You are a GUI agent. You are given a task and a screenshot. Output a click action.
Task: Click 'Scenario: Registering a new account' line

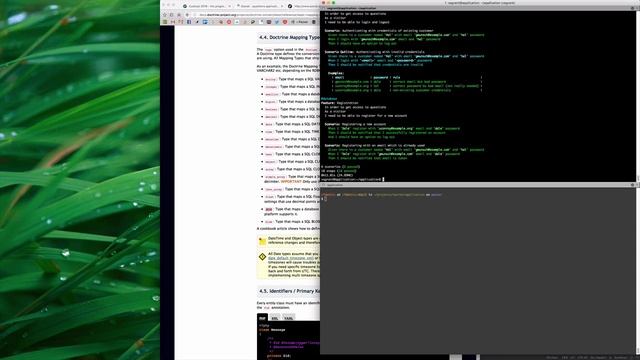355,124
